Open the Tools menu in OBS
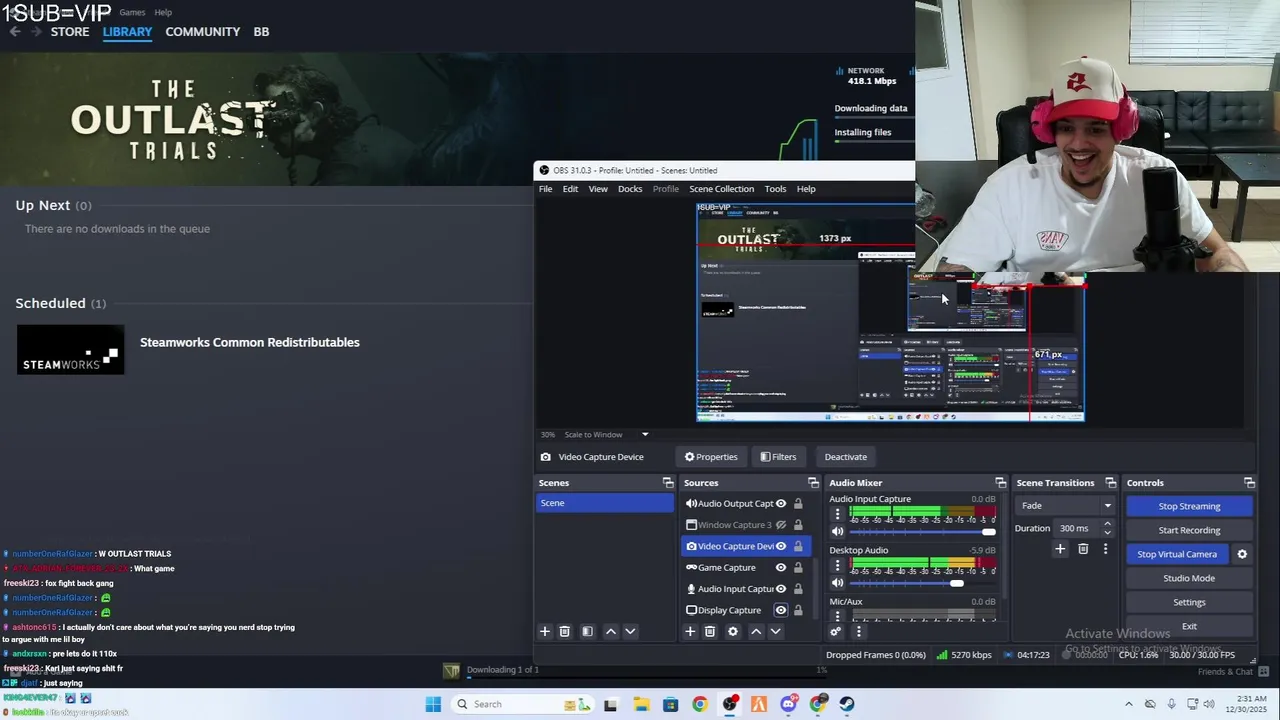Viewport: 1280px width, 720px height. click(775, 189)
